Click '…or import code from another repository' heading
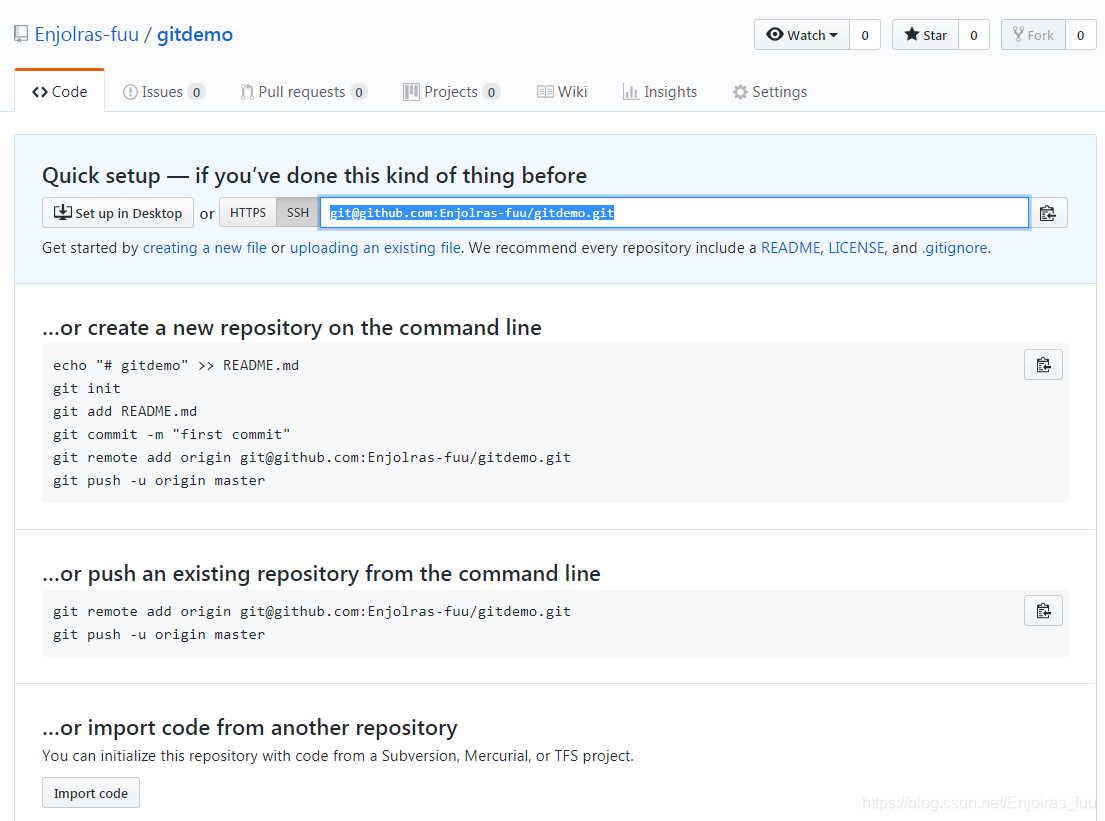 click(250, 727)
